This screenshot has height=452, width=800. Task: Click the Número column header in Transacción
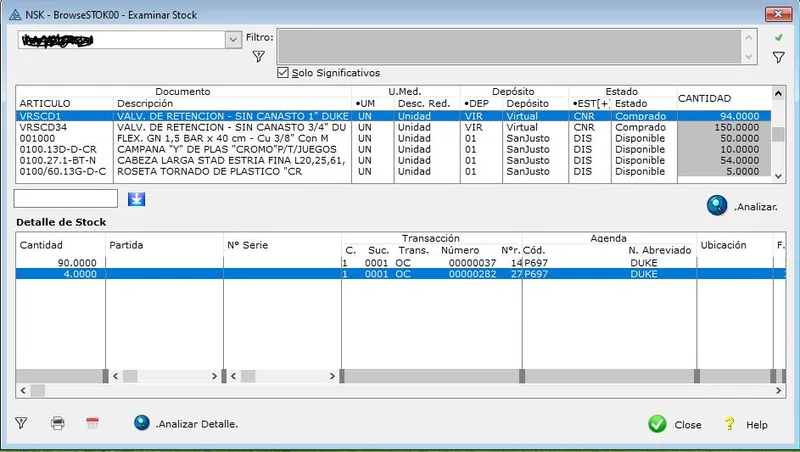coord(460,250)
